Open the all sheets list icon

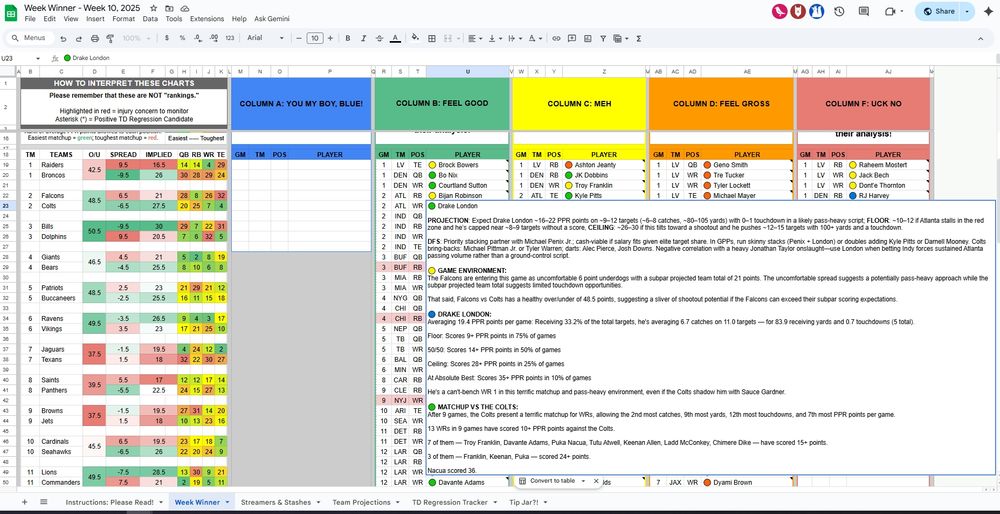[x=43, y=502]
